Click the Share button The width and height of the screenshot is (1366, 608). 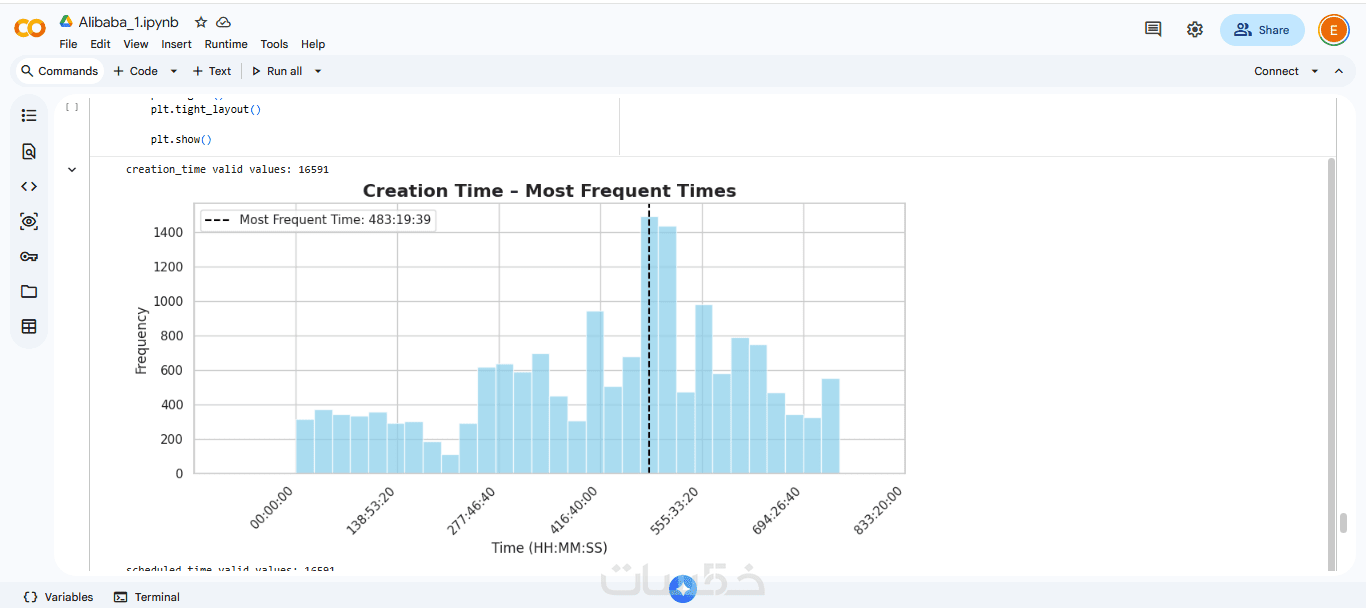1262,30
